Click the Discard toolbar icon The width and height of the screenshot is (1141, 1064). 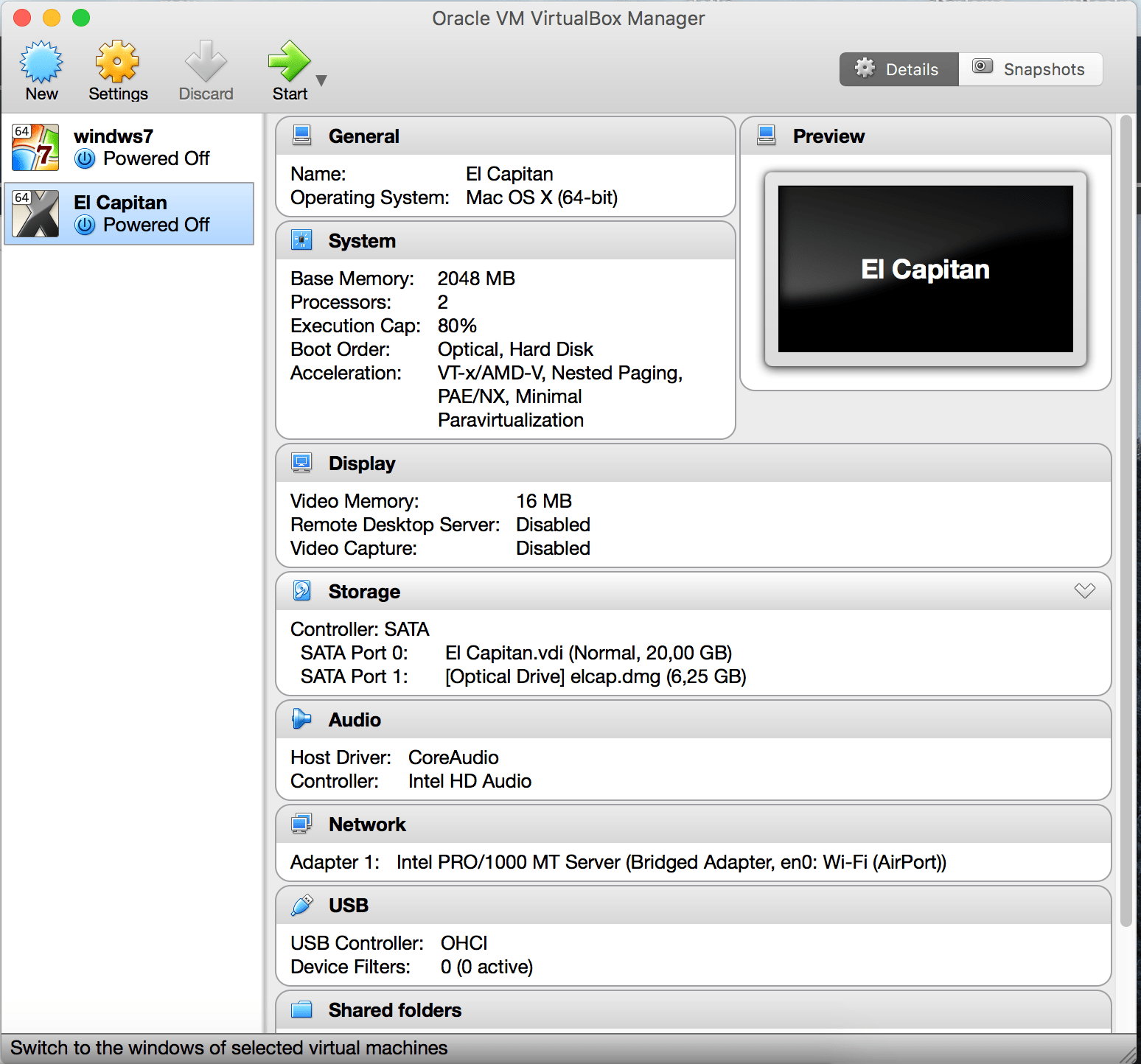pos(206,66)
